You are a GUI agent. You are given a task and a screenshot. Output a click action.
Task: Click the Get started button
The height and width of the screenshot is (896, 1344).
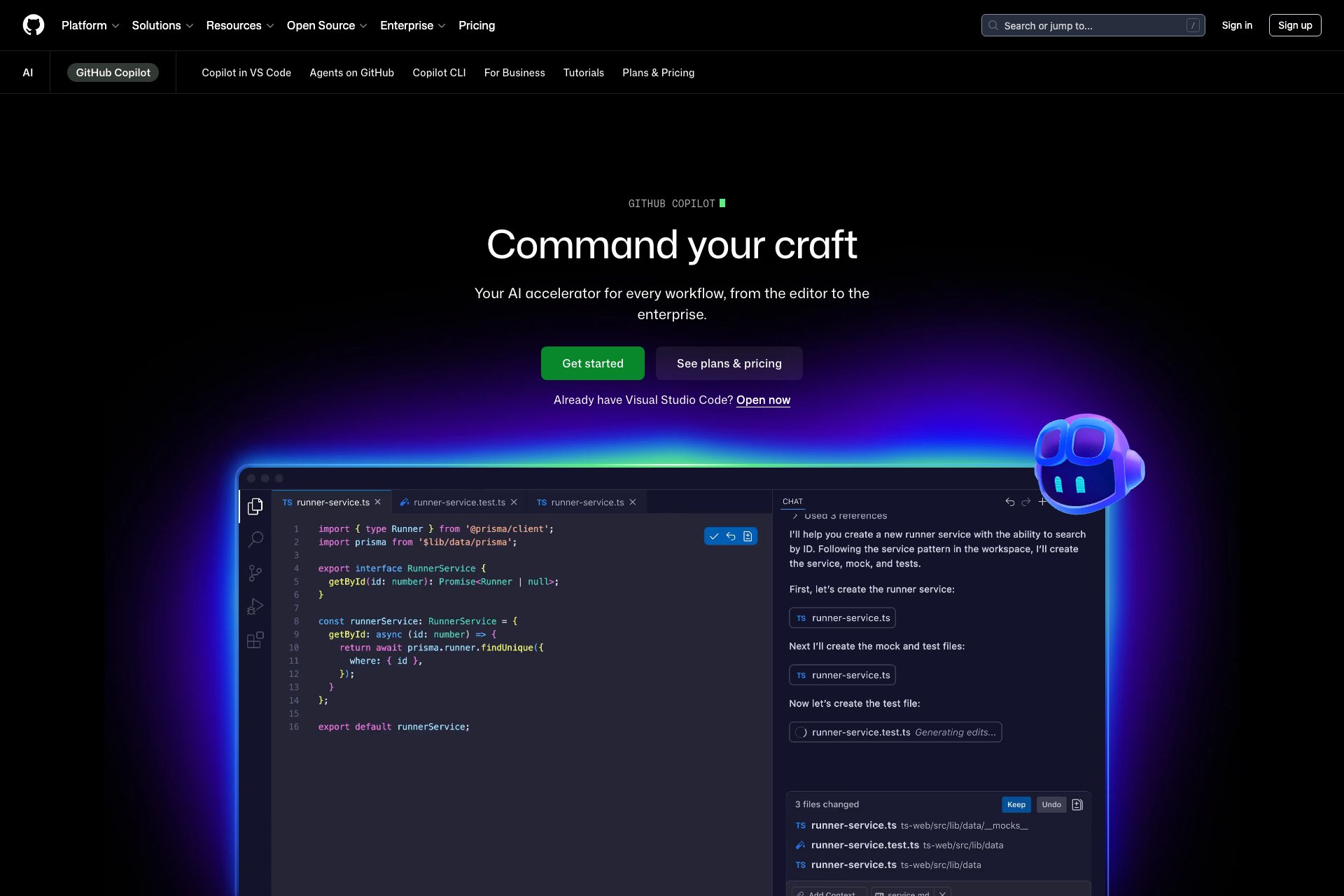point(592,363)
